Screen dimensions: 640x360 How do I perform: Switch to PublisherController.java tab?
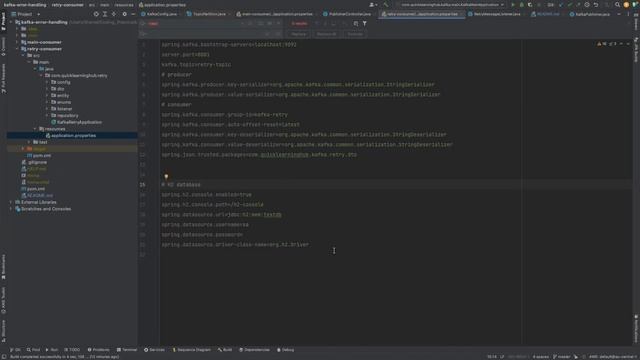click(x=348, y=14)
